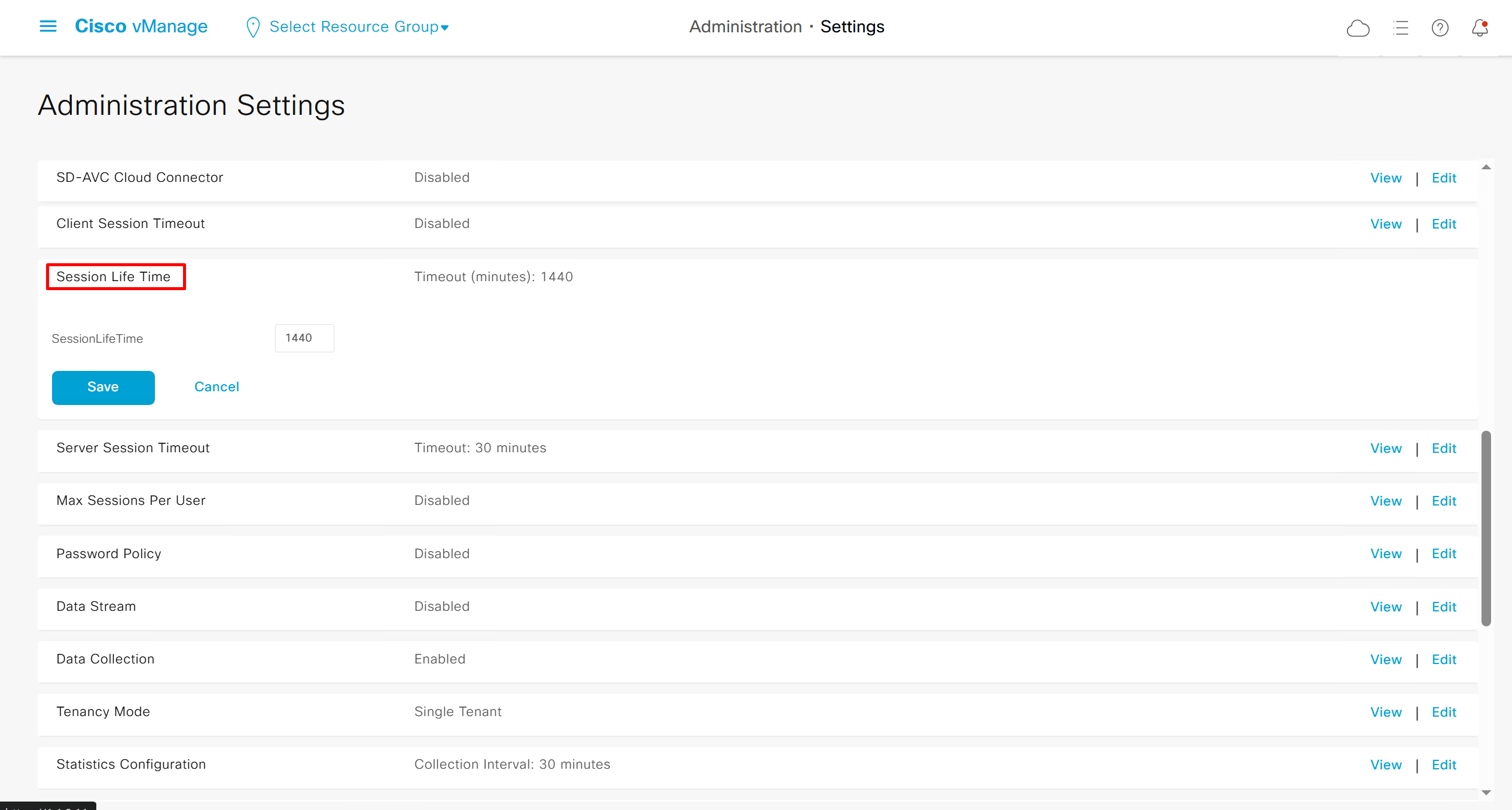
Task: Open the Administration breadcrumb in header
Action: click(745, 27)
